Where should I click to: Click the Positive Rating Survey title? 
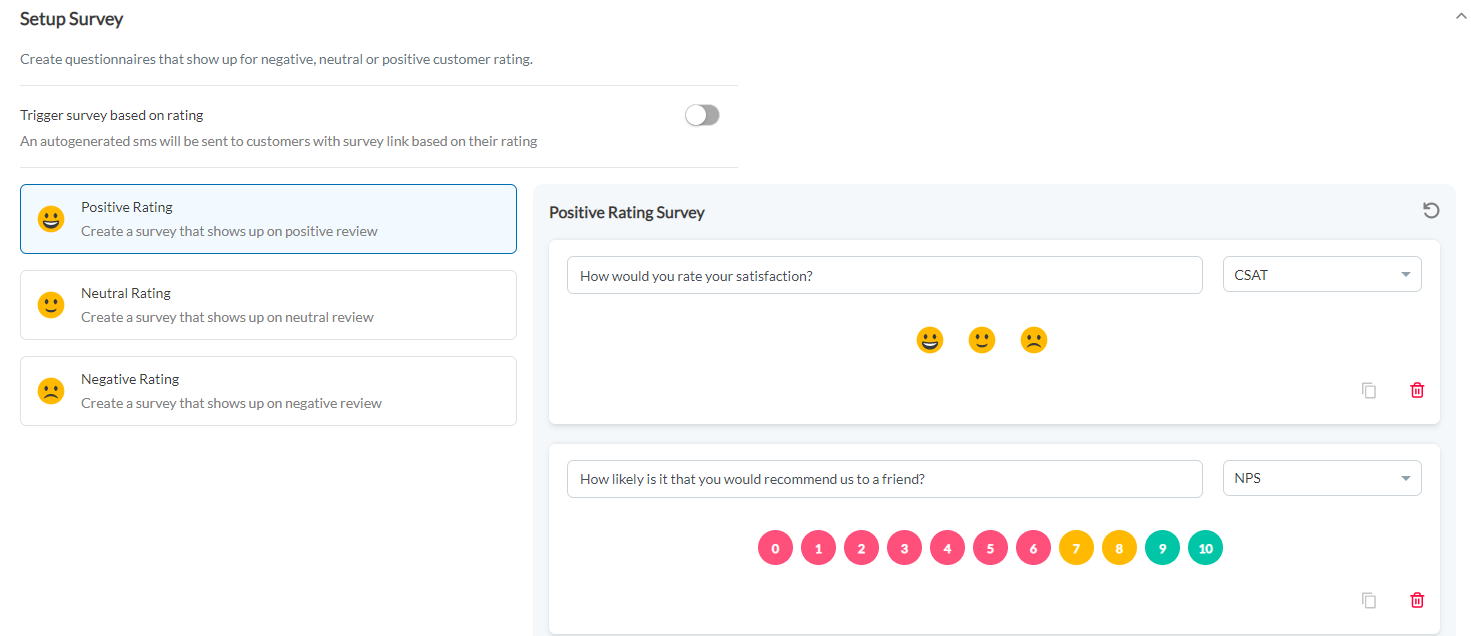[627, 212]
